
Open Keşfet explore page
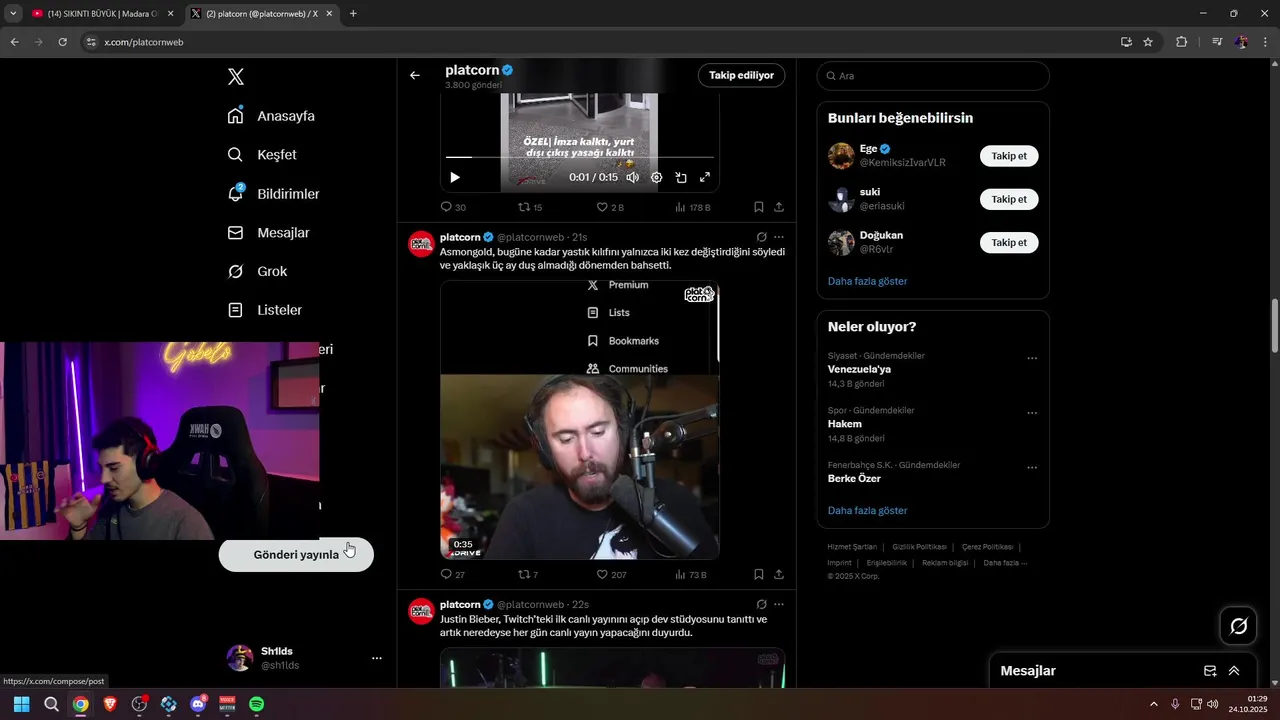point(263,155)
